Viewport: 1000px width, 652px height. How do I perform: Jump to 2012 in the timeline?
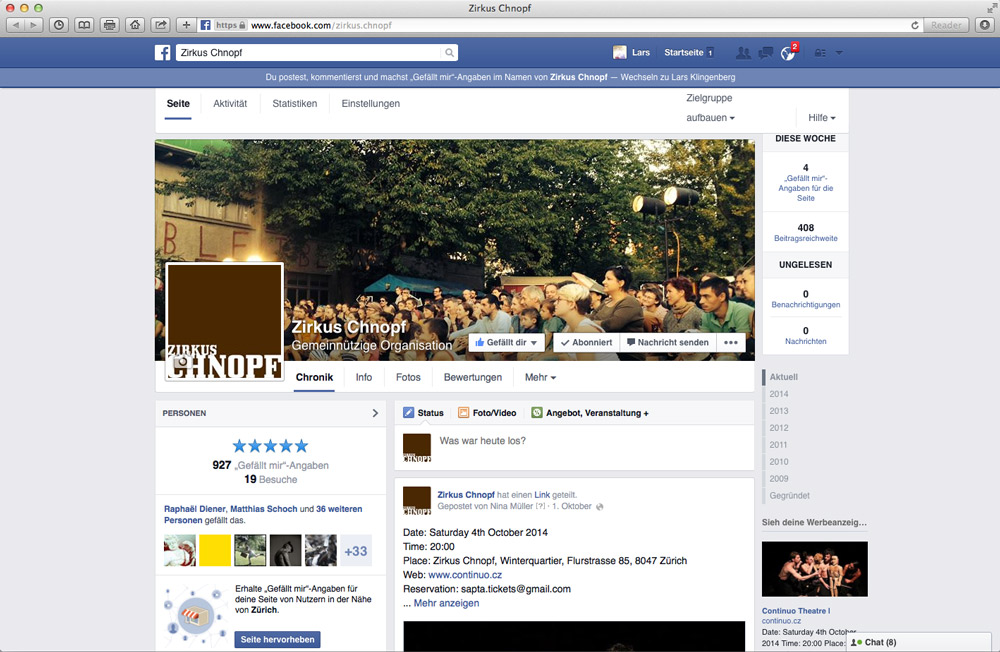779,428
